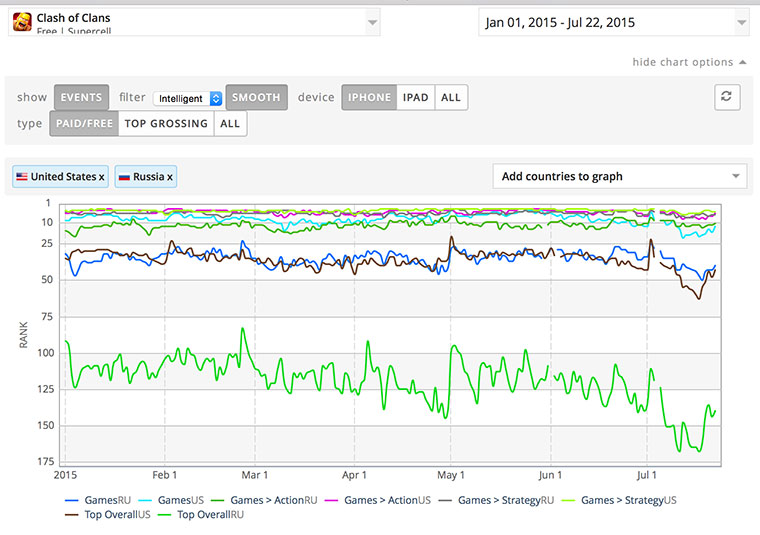Select TOP GROSSING chart type
Viewport: 760px width, 535px height.
click(x=166, y=124)
